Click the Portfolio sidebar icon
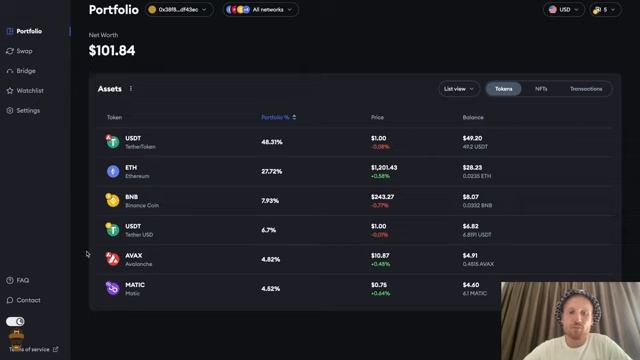The height and width of the screenshot is (360, 640). click(x=10, y=31)
